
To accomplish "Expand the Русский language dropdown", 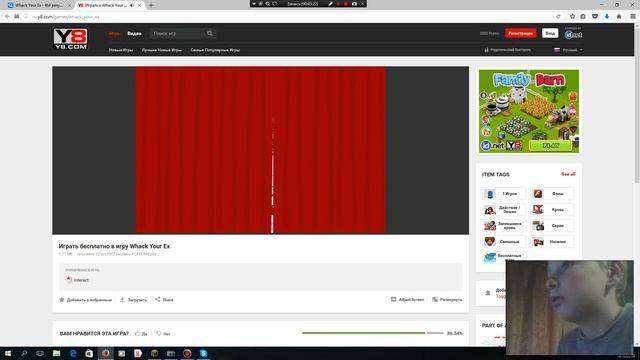I will 568,50.
